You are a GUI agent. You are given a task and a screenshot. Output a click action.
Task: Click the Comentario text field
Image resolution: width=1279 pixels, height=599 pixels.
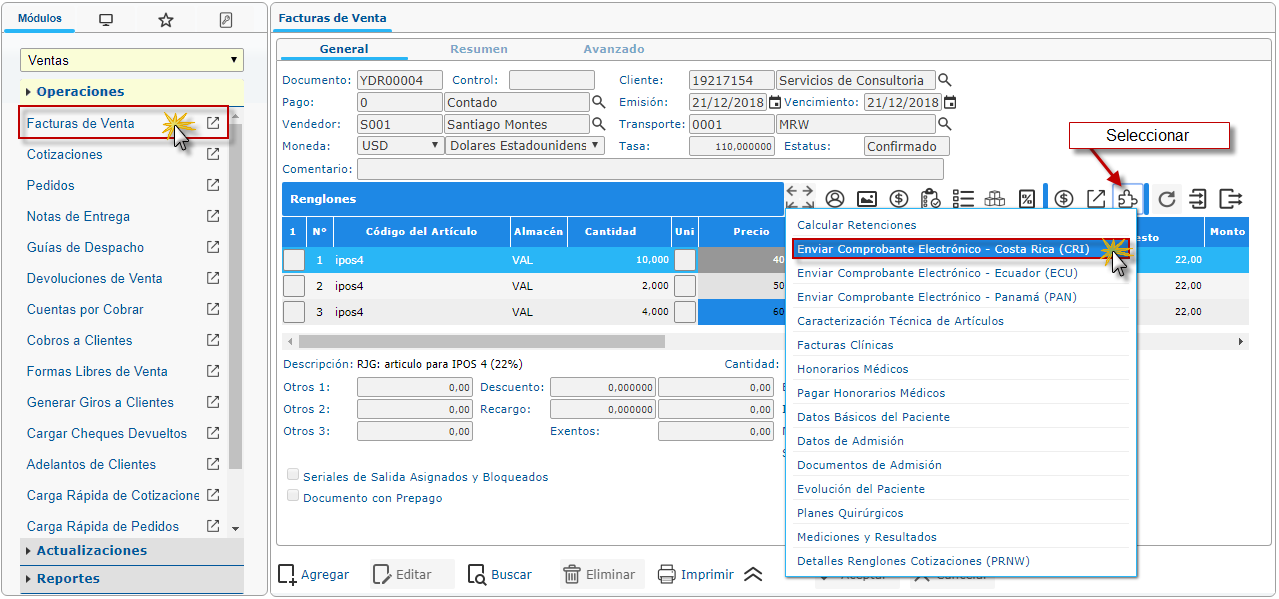649,169
